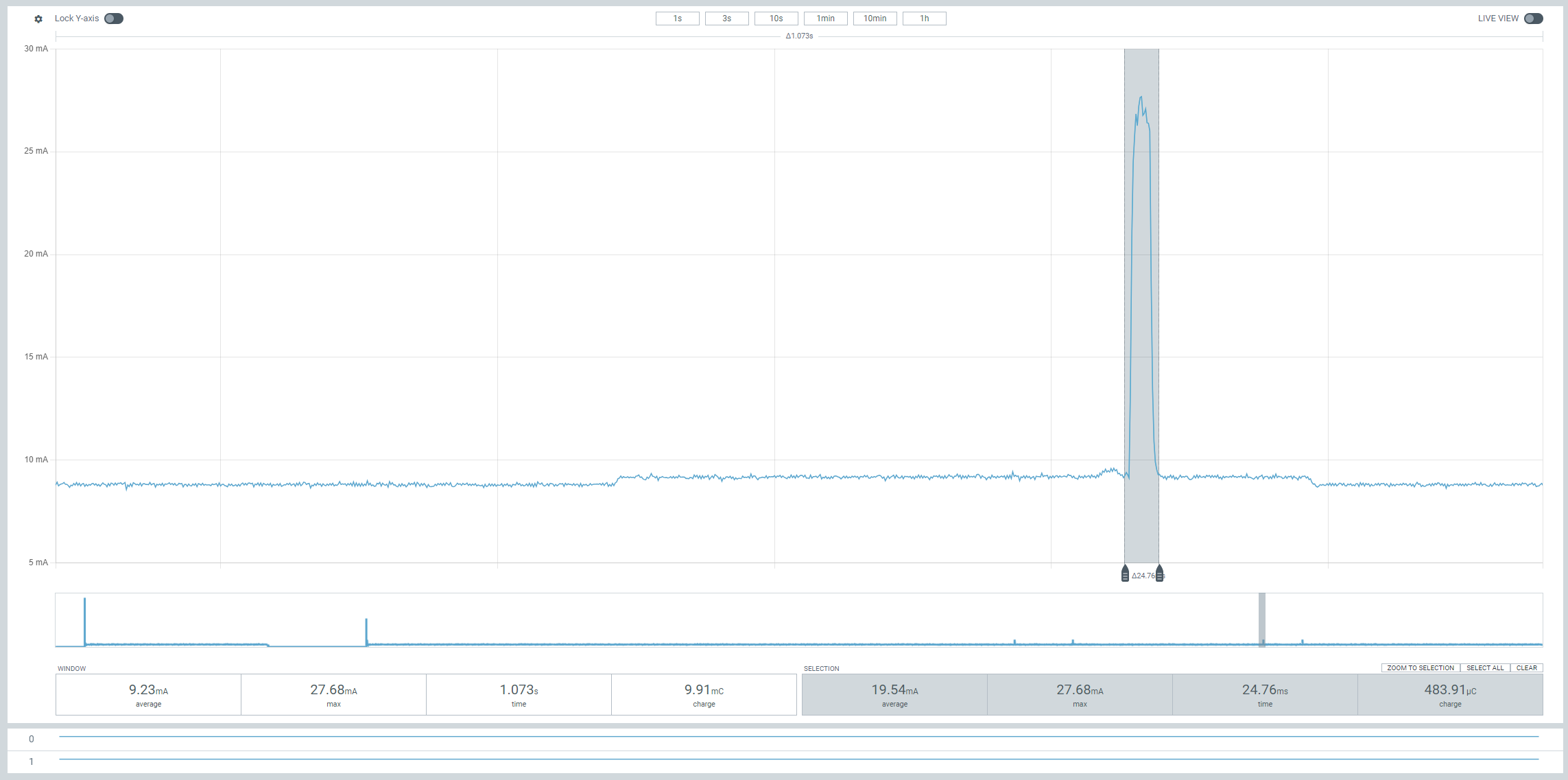Enable the LIVE VIEW toggle
Screen dimensions: 1568x780
click(x=1533, y=19)
